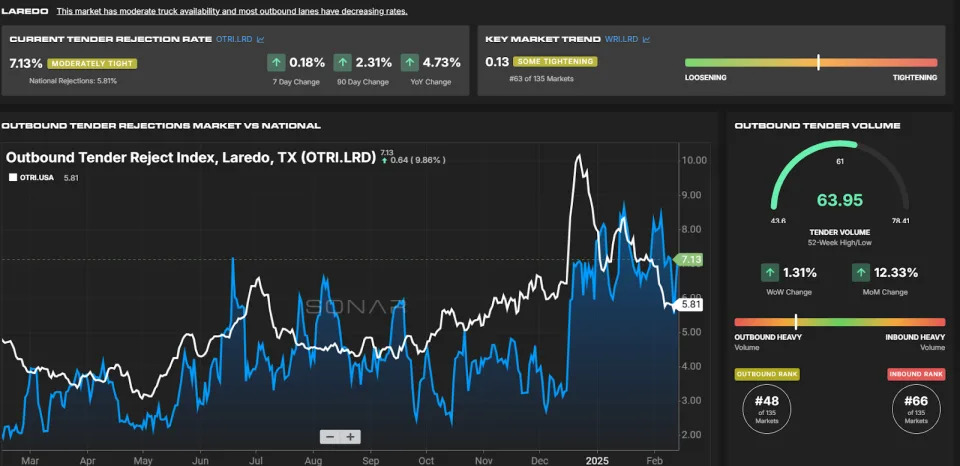Click the SOME TIGHTENING badge
The height and width of the screenshot is (466, 960).
[x=555, y=62]
